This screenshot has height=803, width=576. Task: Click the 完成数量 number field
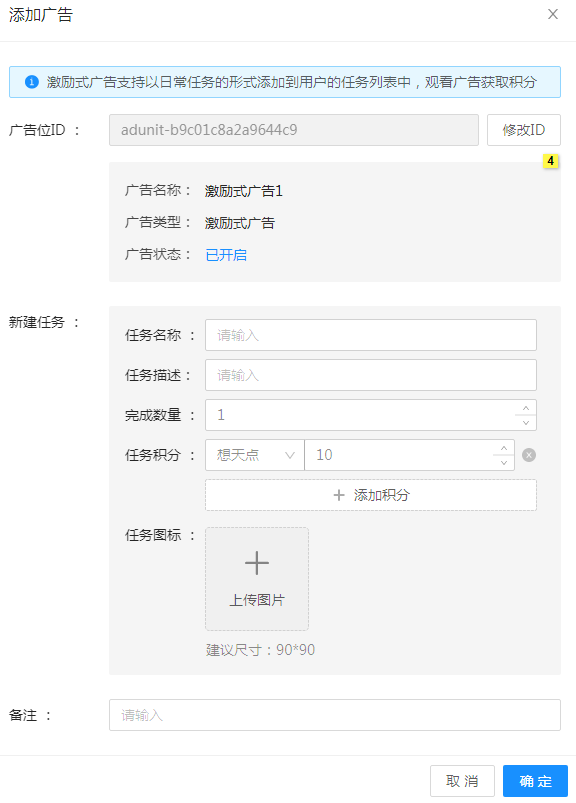point(360,415)
